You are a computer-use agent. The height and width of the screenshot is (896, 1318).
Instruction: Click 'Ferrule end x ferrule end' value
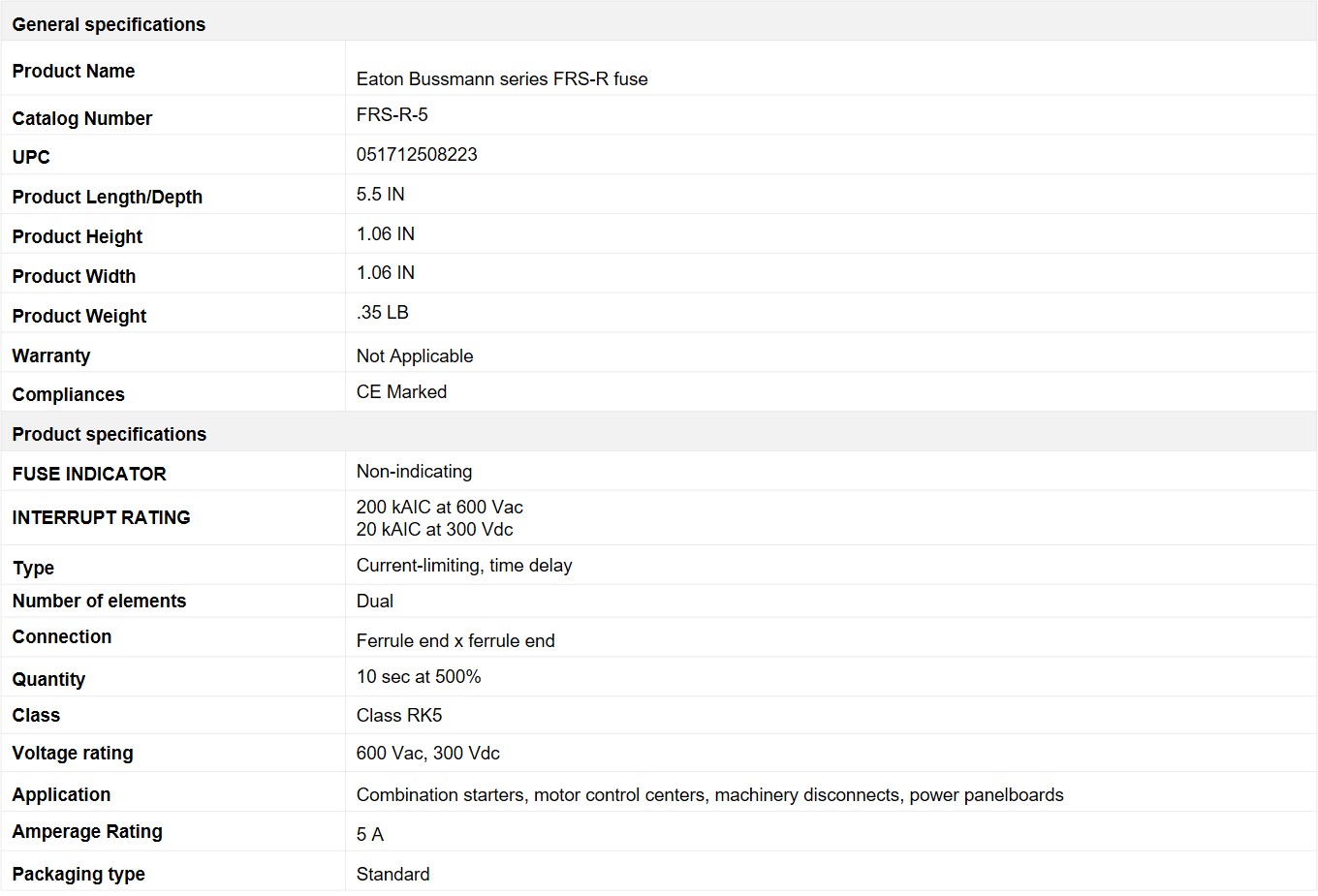click(455, 640)
